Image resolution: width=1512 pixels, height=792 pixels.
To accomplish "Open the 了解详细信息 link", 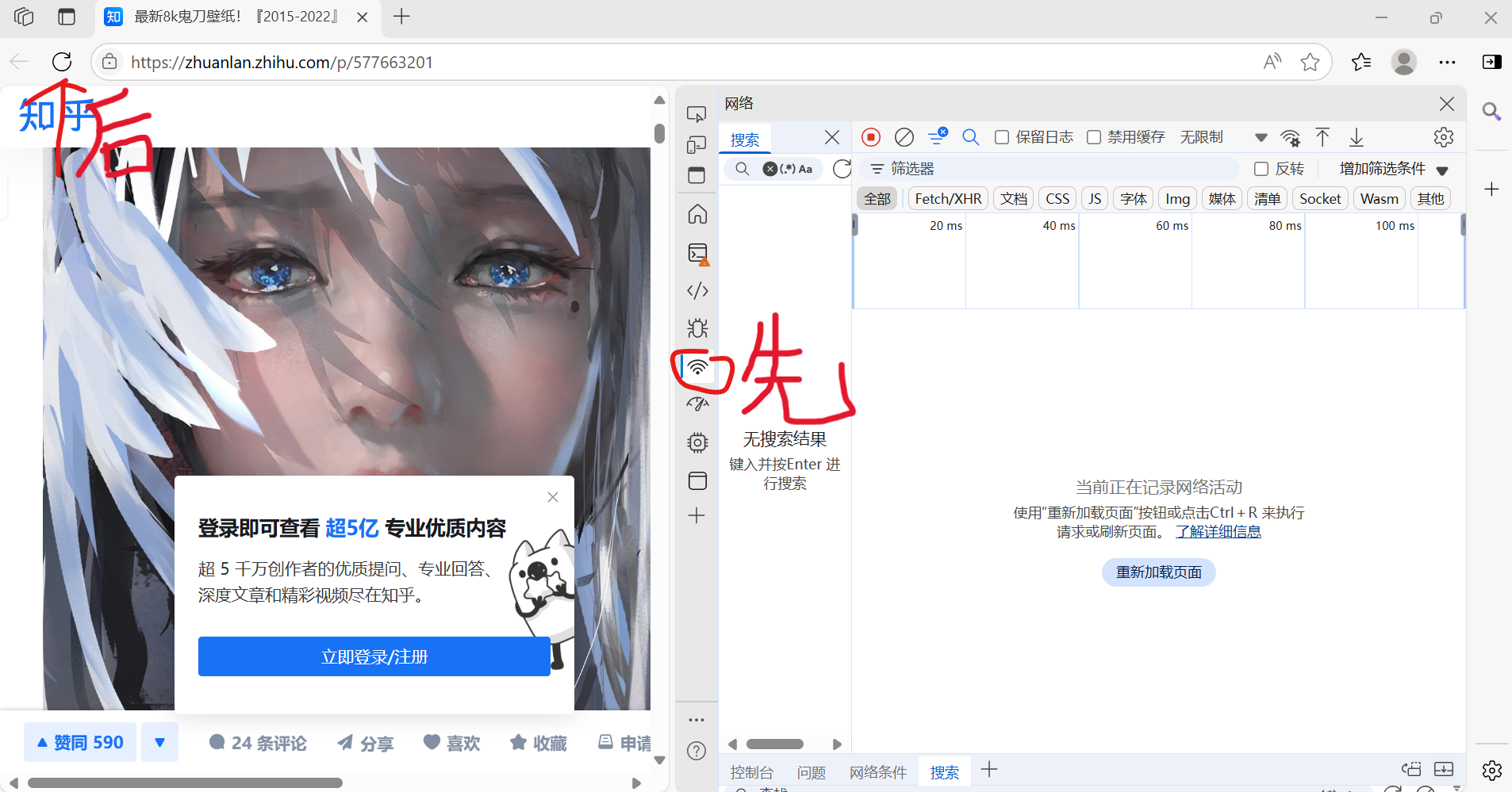I will (1218, 532).
